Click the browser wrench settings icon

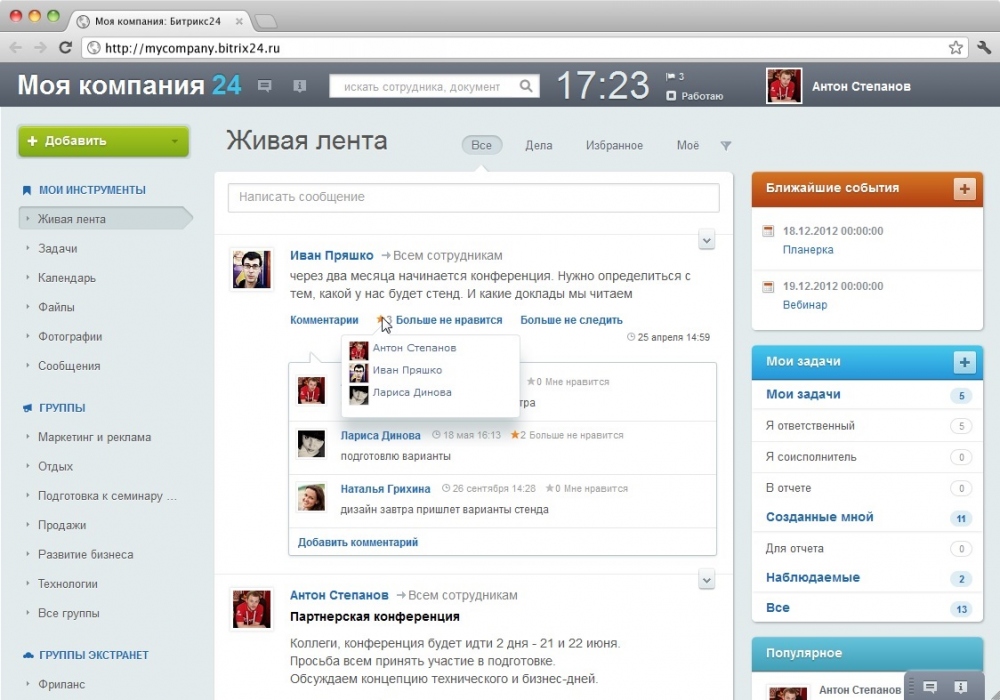(x=983, y=47)
